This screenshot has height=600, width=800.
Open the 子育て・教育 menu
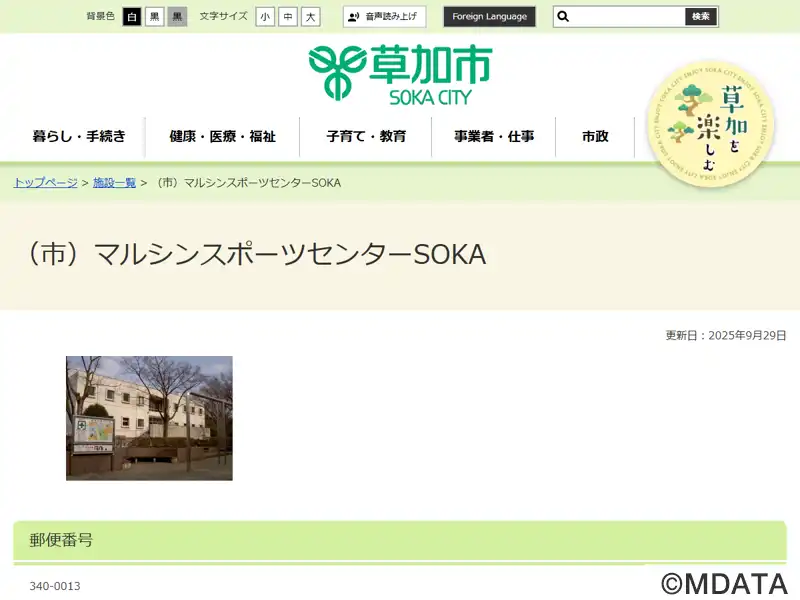tap(366, 137)
